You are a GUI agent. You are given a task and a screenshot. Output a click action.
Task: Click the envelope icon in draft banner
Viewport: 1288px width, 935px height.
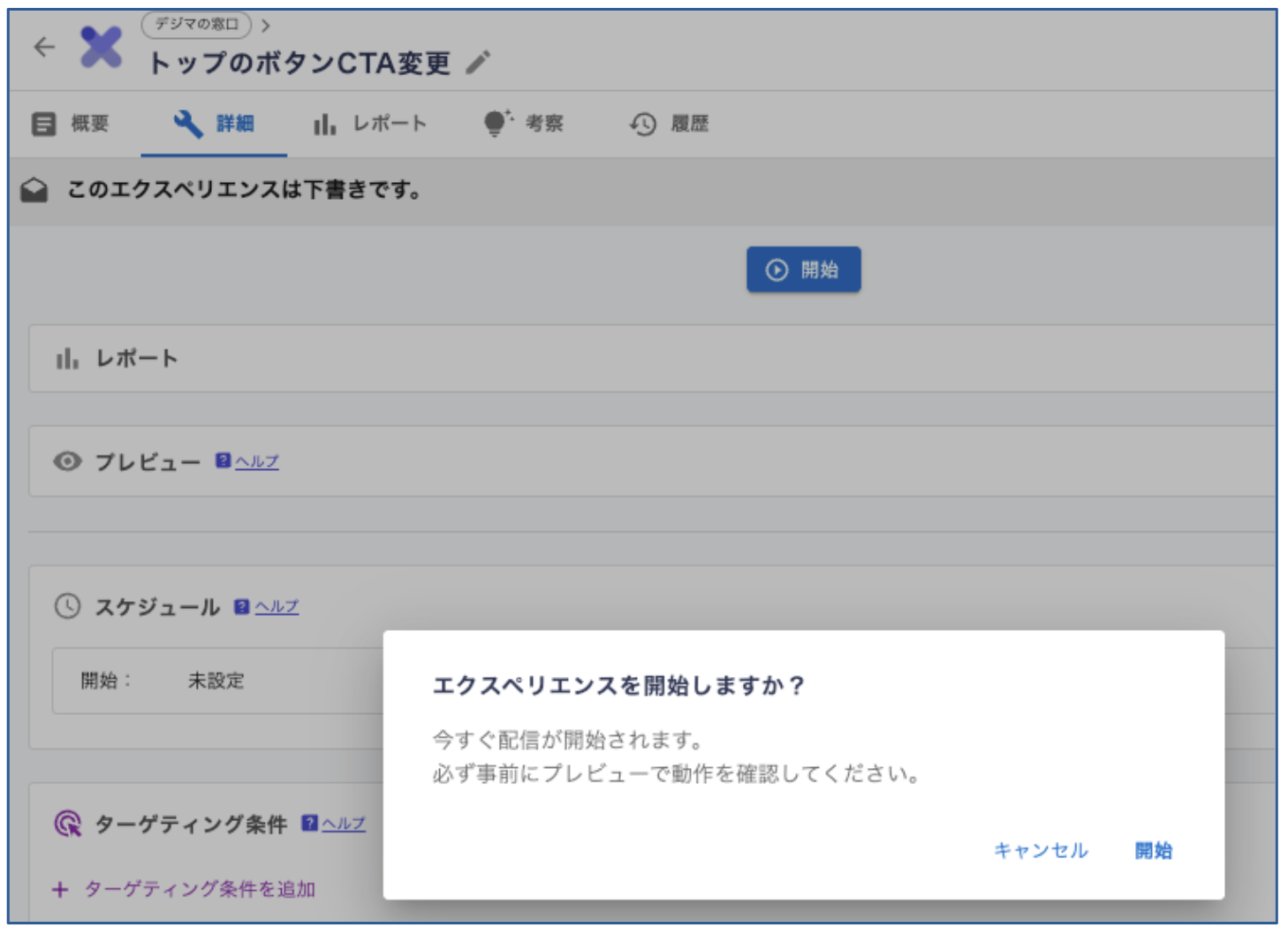pos(34,190)
